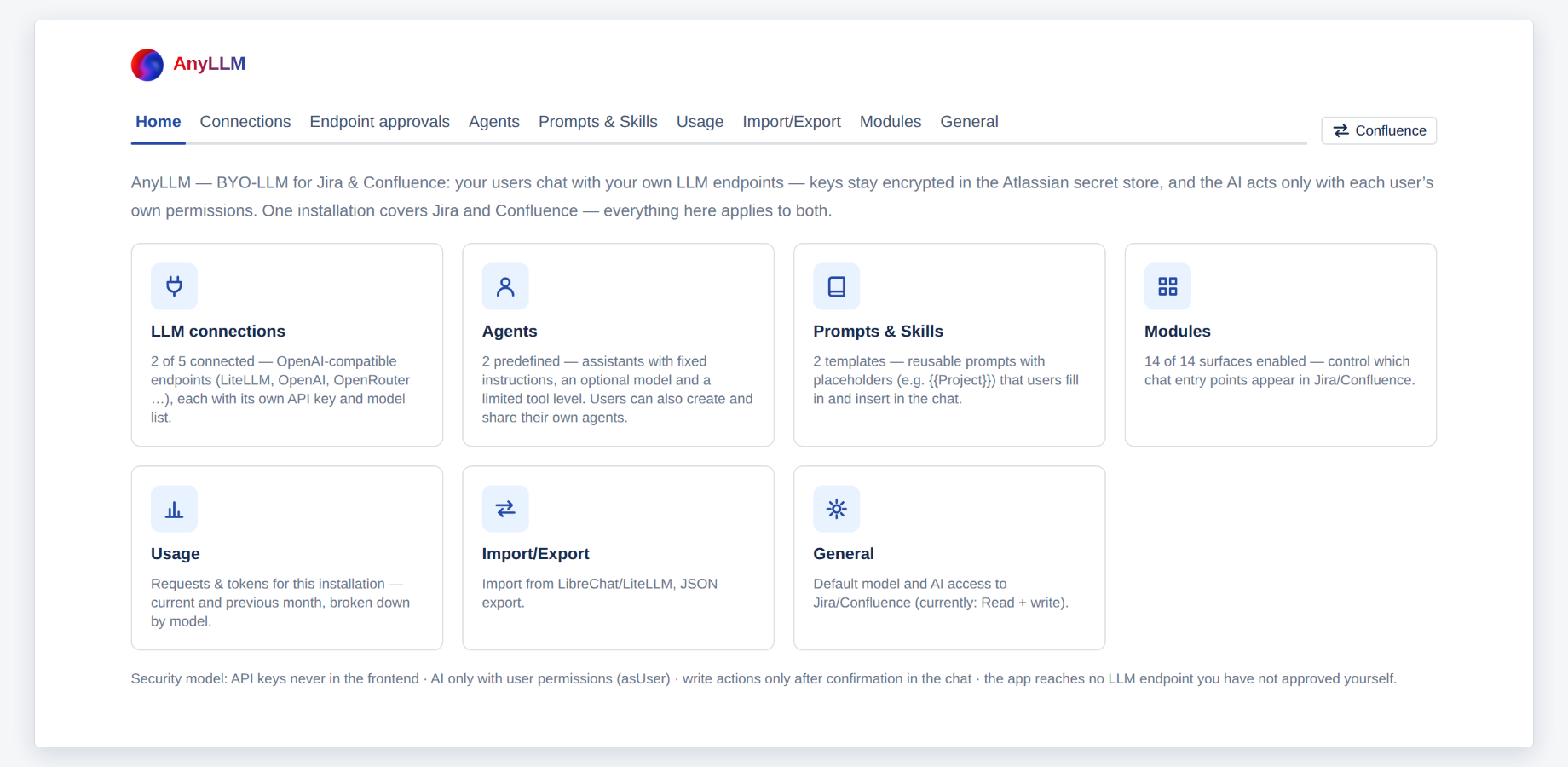Click the AnyLLM brand name text
This screenshot has height=767, width=1568.
tap(210, 64)
